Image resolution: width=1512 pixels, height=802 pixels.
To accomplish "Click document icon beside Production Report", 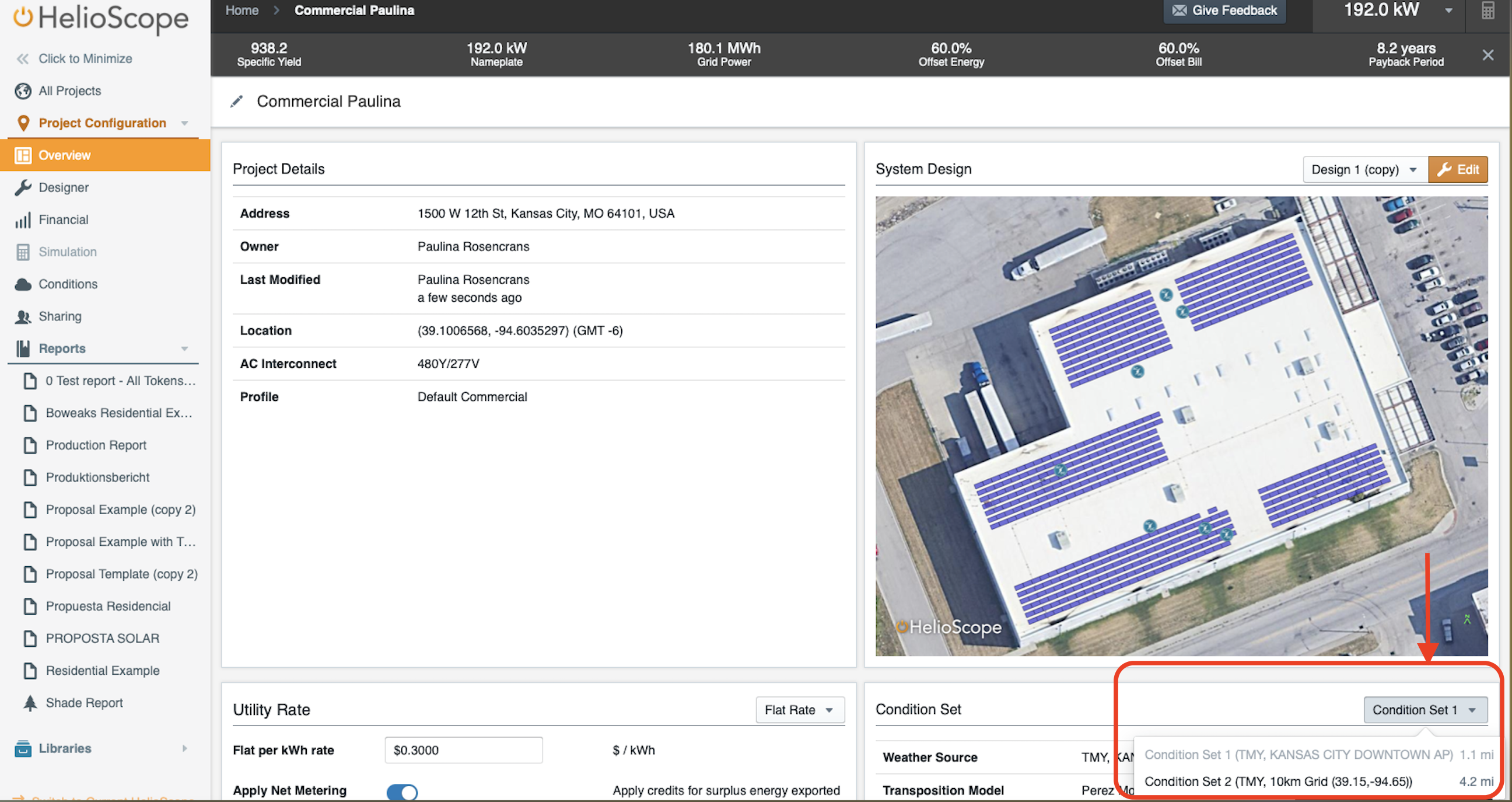I will pos(30,445).
